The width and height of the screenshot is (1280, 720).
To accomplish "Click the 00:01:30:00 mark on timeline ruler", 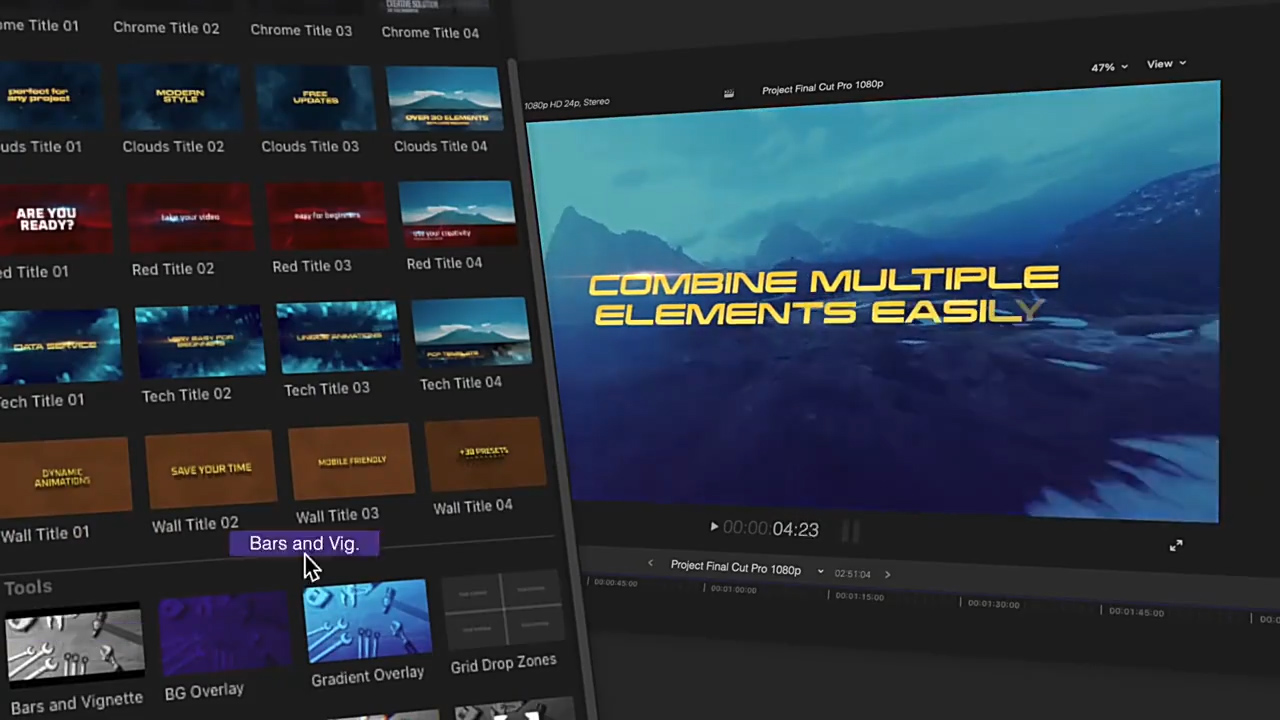I will click(x=993, y=604).
